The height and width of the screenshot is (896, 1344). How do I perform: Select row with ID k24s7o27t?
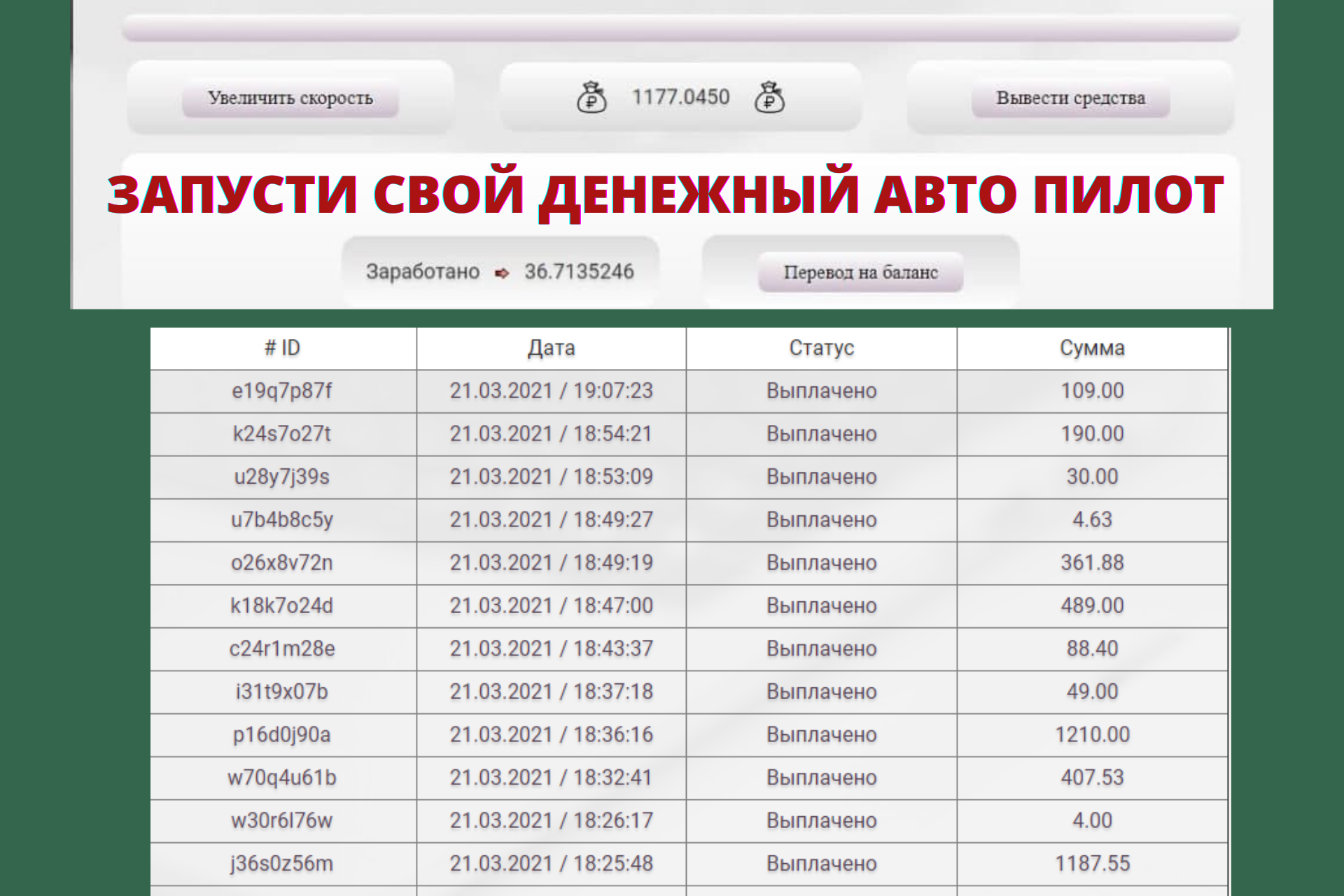(282, 434)
